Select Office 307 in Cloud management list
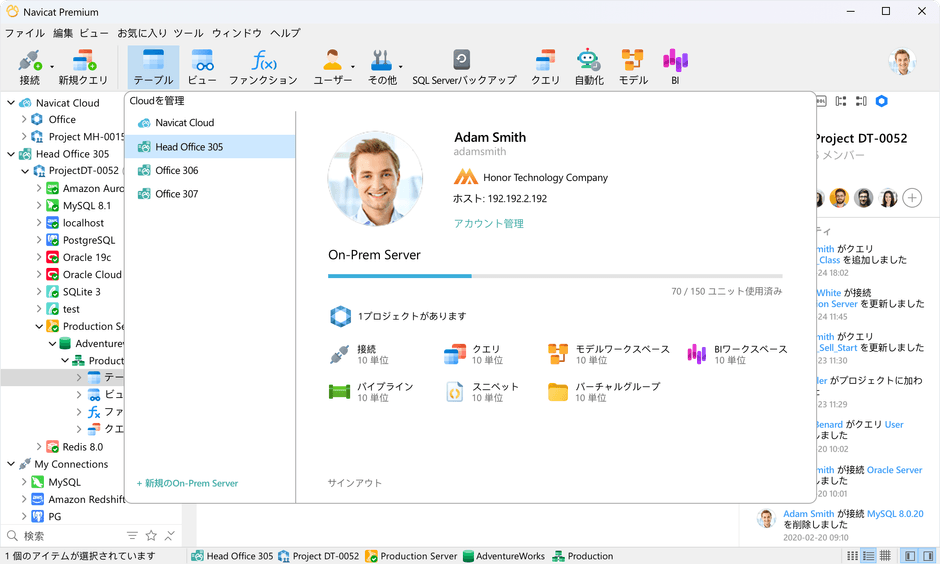Screen dimensions: 940x564 [x=210, y=194]
